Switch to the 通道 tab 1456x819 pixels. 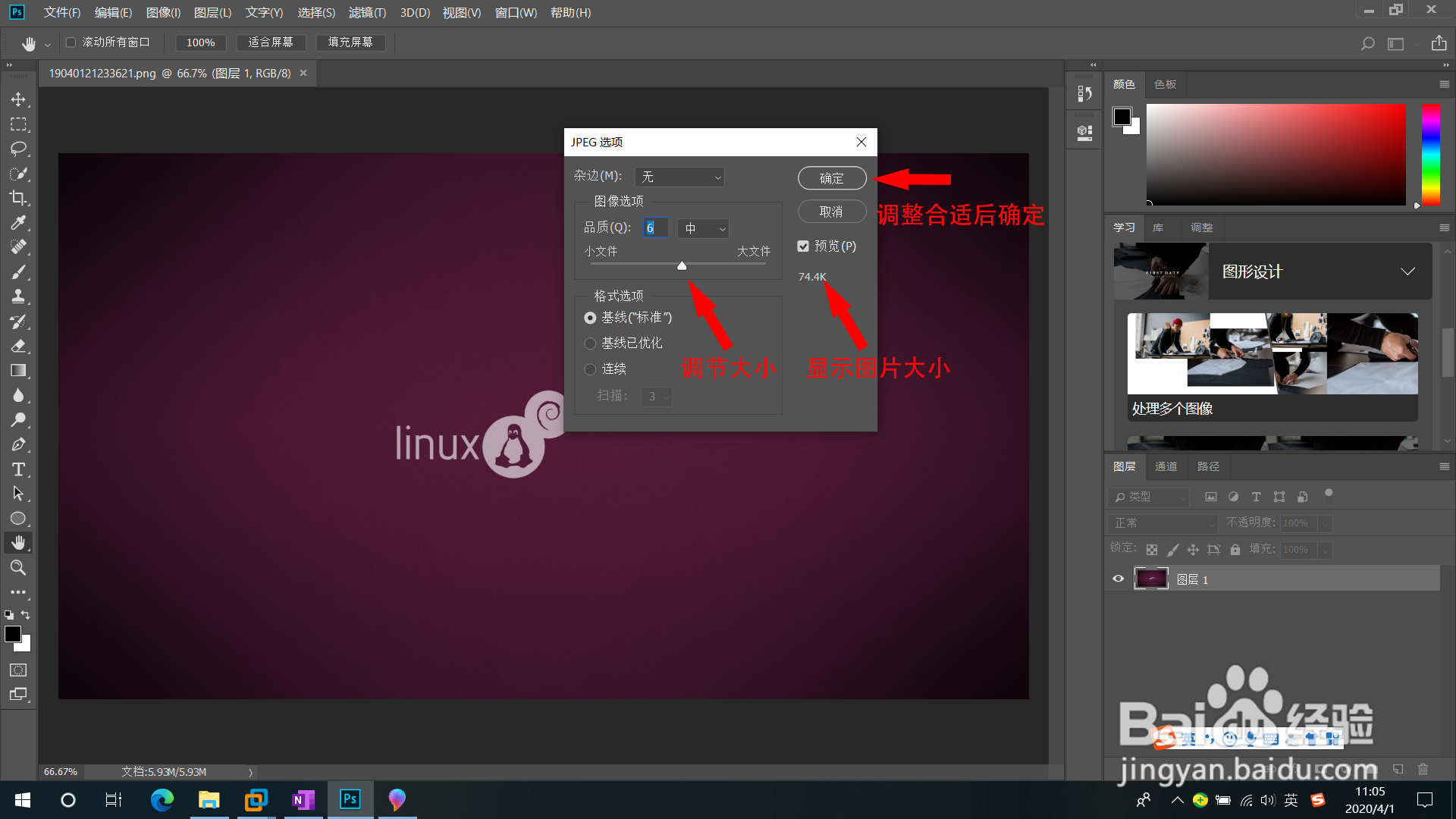(x=1166, y=466)
